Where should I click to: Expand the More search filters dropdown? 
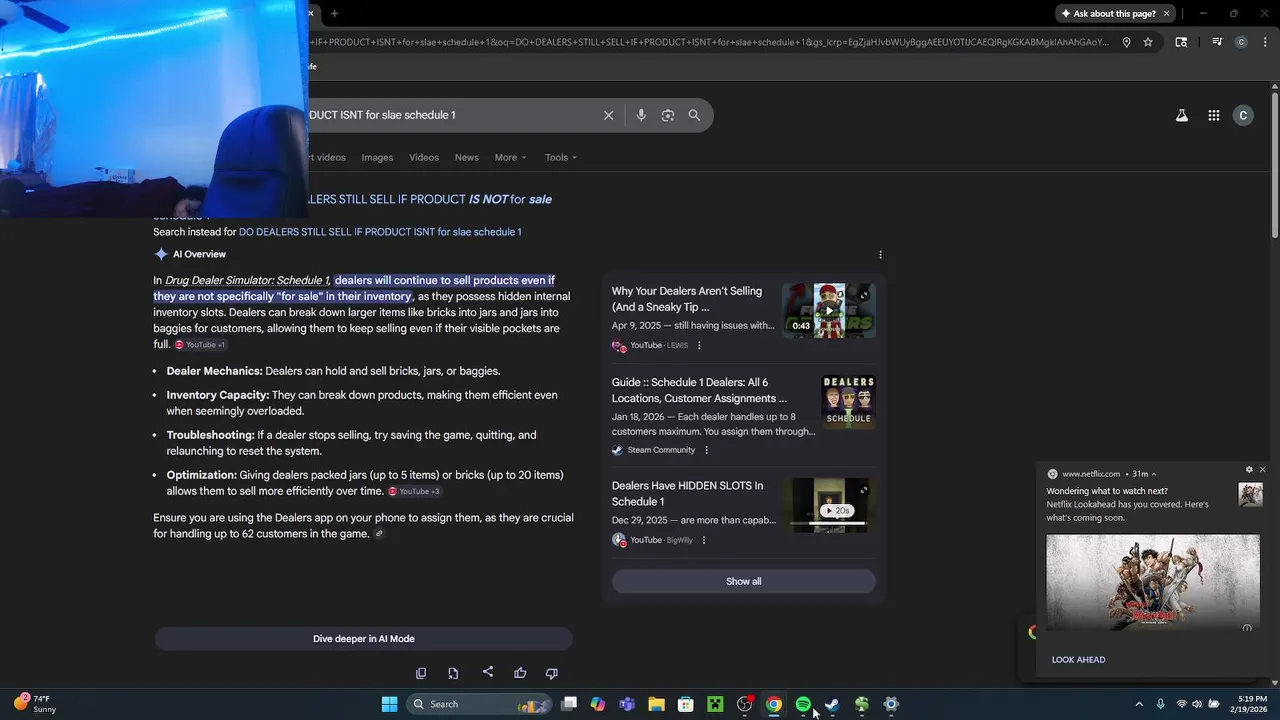click(510, 157)
